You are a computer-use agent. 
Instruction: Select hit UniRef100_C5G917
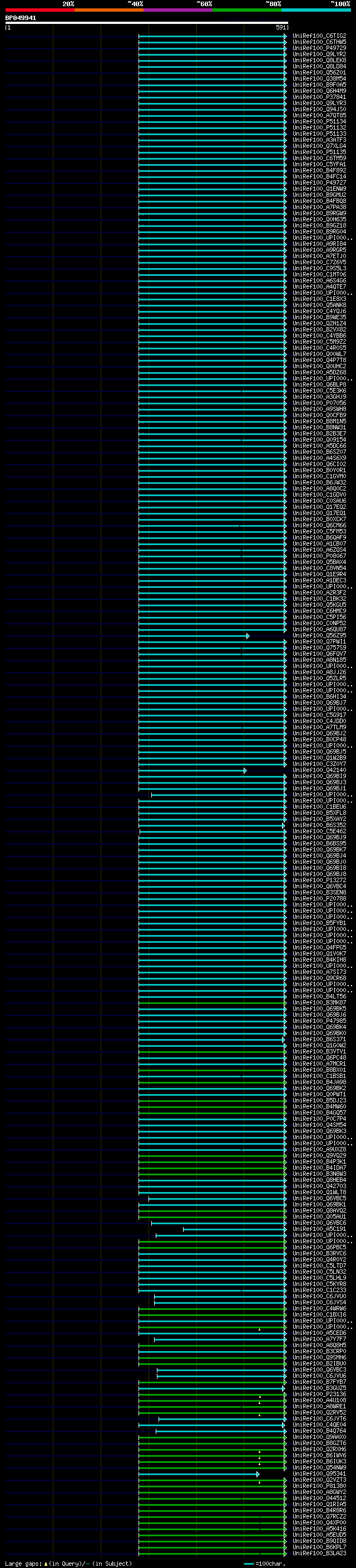pos(319,715)
